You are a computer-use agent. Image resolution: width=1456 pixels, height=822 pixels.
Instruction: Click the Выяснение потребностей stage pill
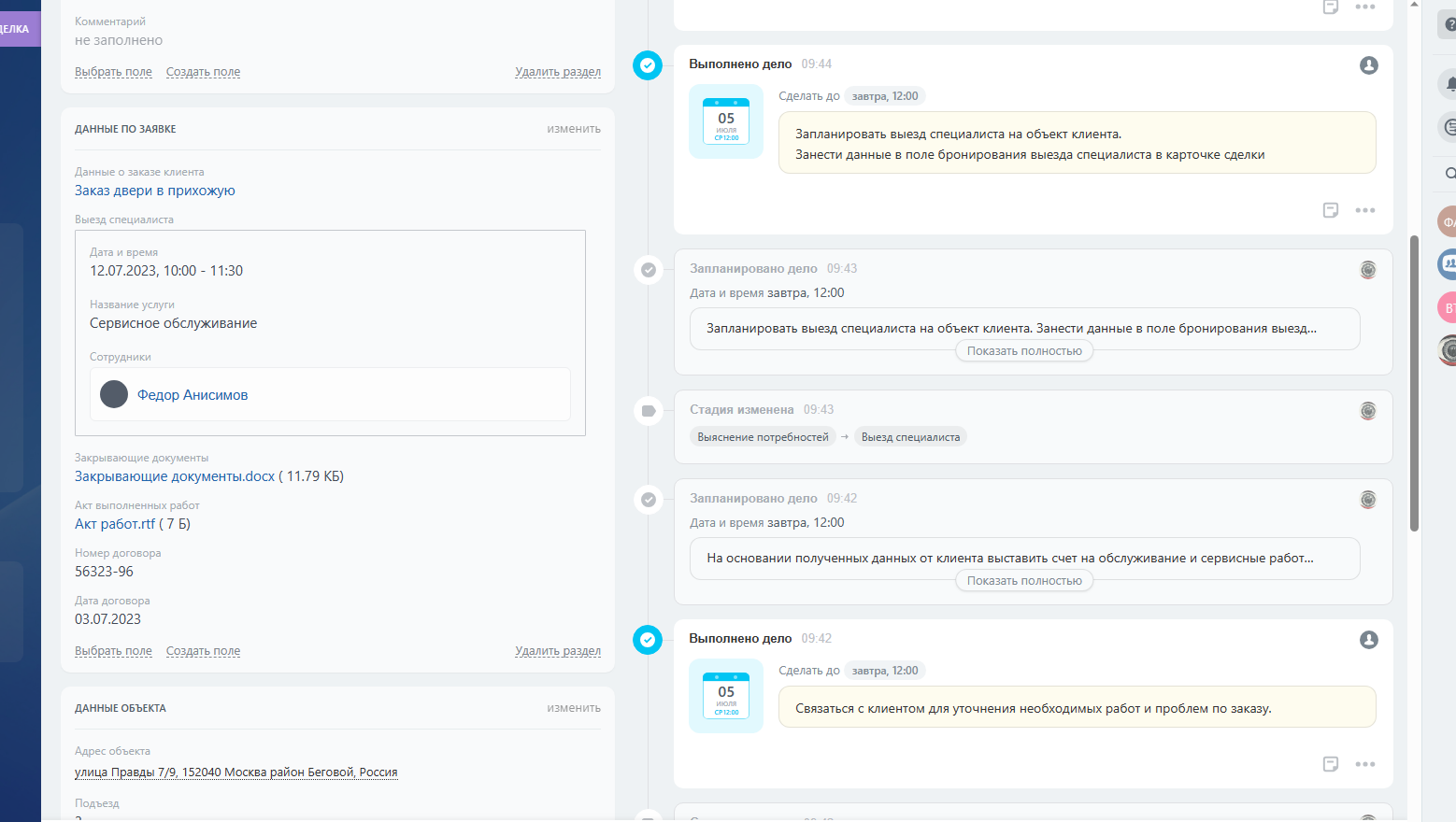tap(763, 437)
